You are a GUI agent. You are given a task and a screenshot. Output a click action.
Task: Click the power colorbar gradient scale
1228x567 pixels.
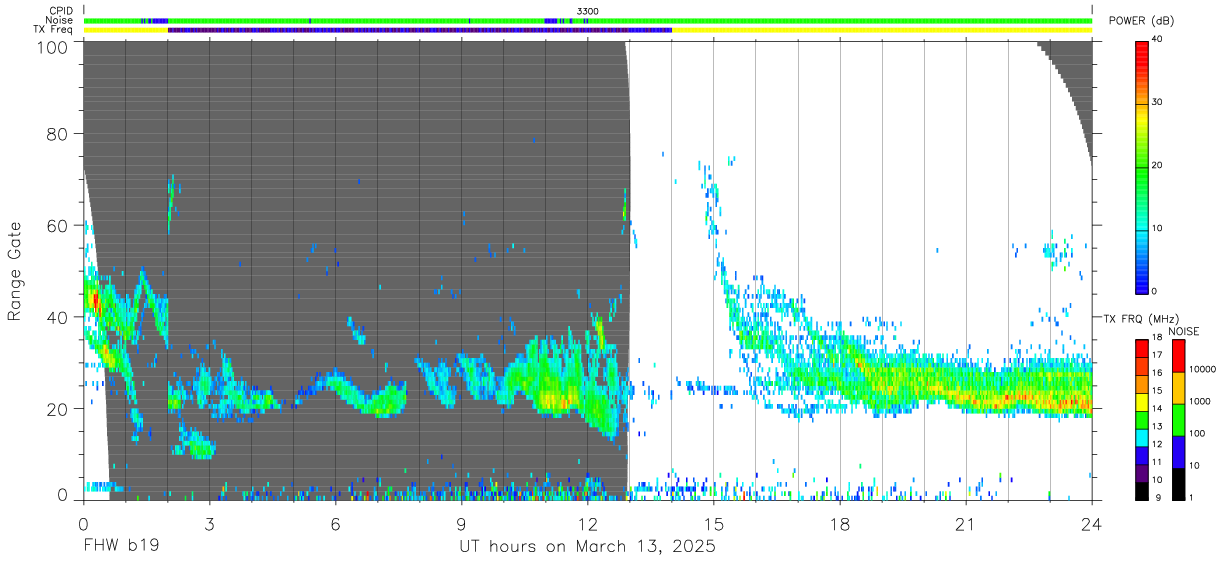(1142, 166)
